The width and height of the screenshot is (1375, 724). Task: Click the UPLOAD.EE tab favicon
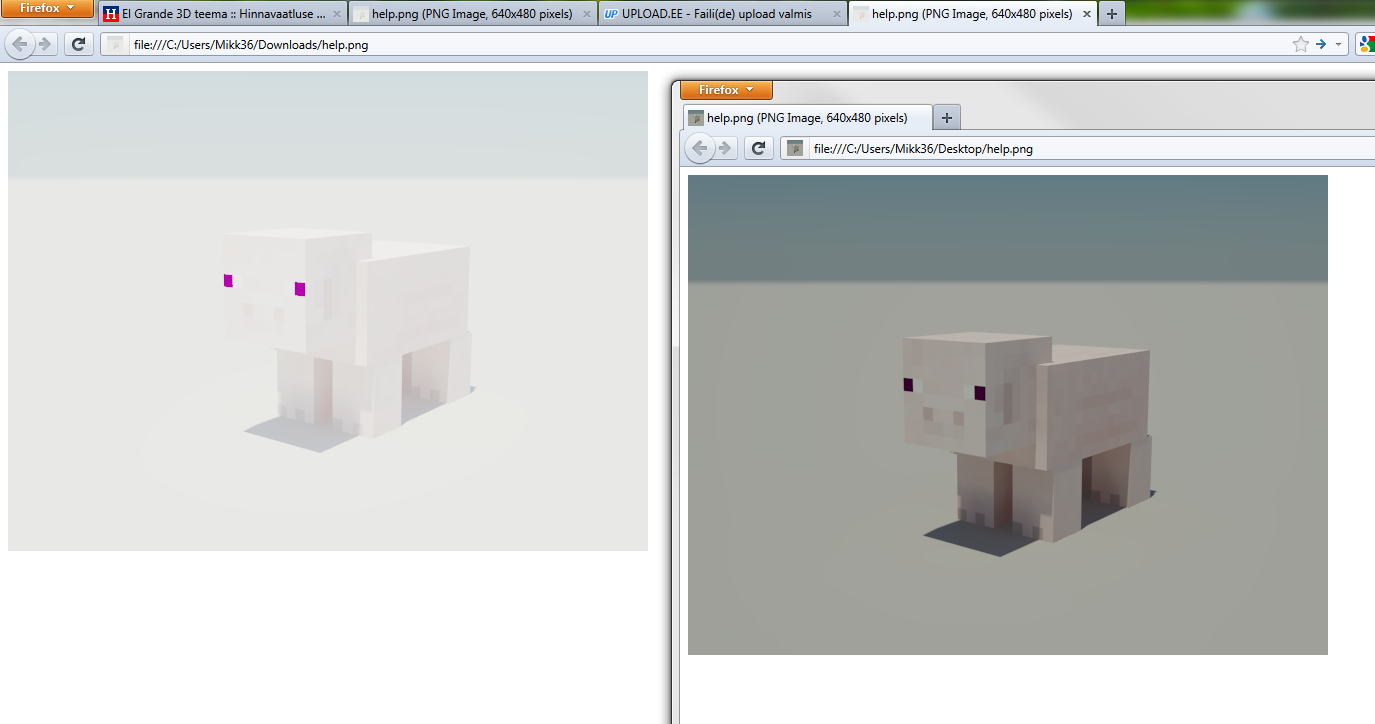pos(611,15)
